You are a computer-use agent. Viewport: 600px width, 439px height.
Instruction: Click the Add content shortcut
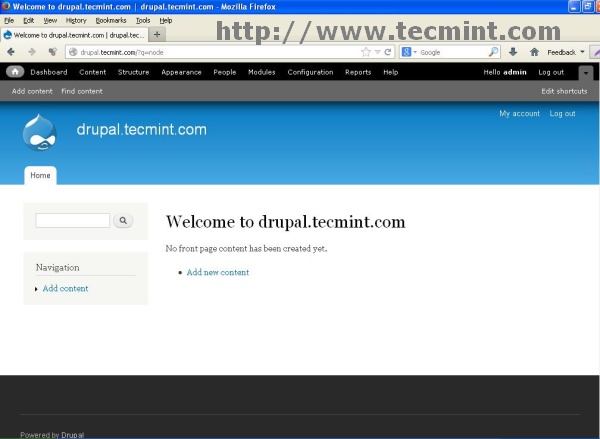point(32,91)
